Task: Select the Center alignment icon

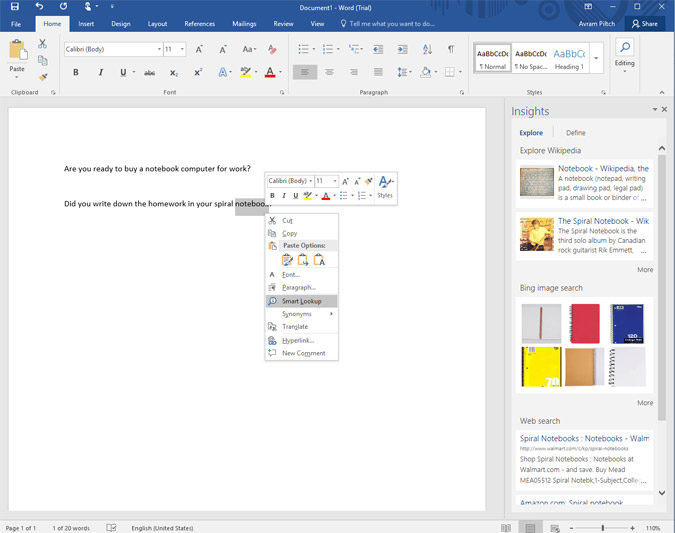Action: point(329,72)
